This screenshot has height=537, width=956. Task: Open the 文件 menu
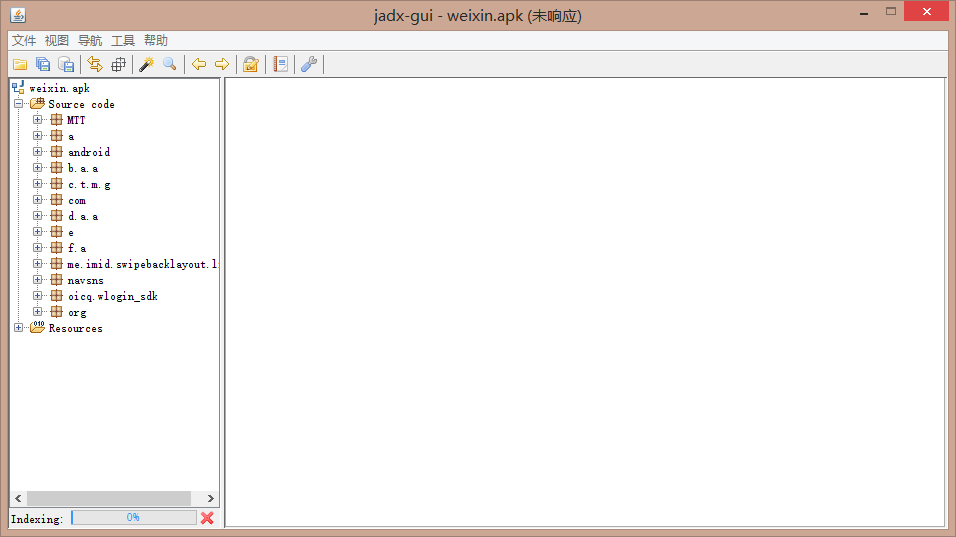coord(24,40)
